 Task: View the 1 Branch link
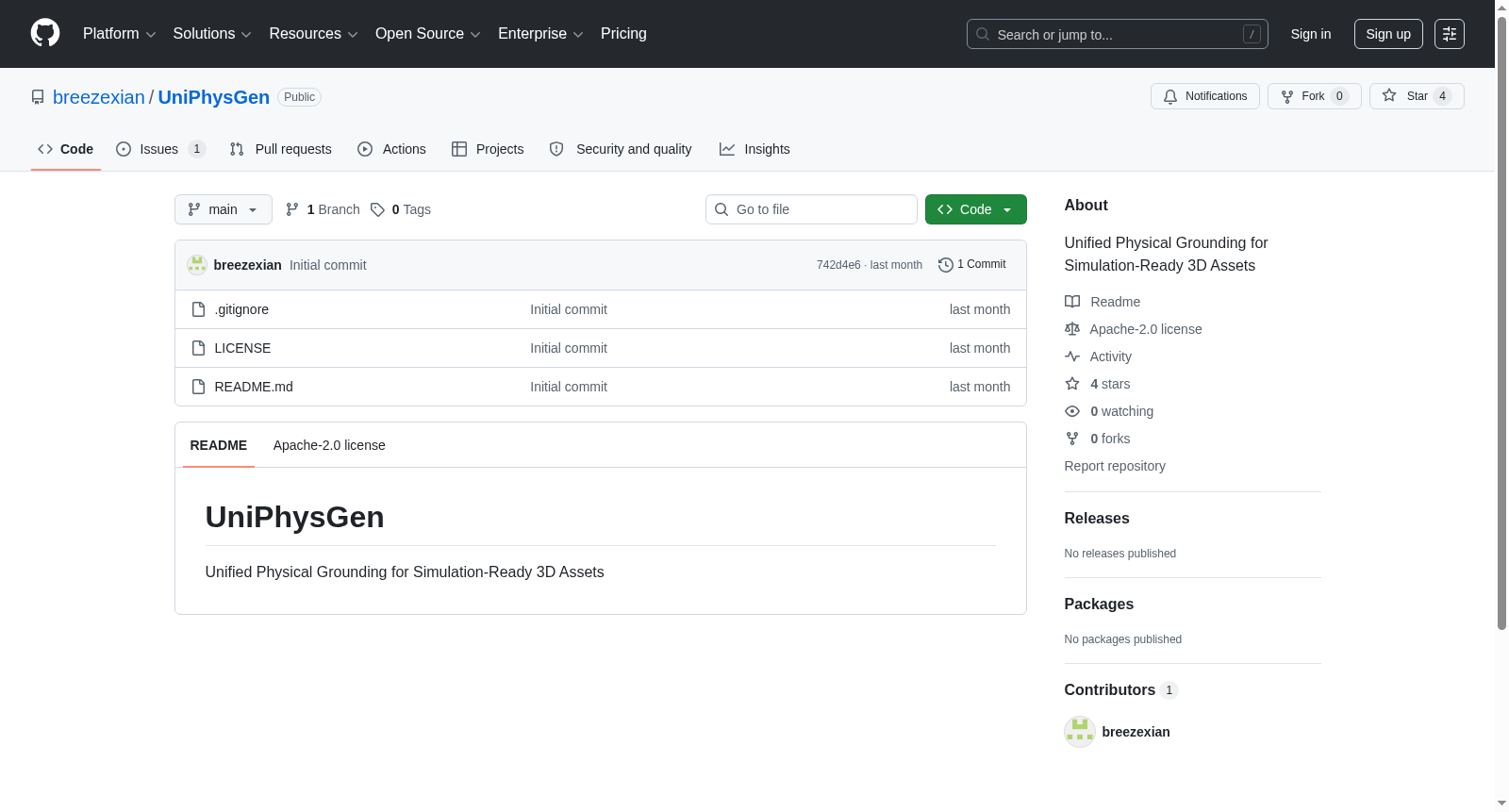323,209
